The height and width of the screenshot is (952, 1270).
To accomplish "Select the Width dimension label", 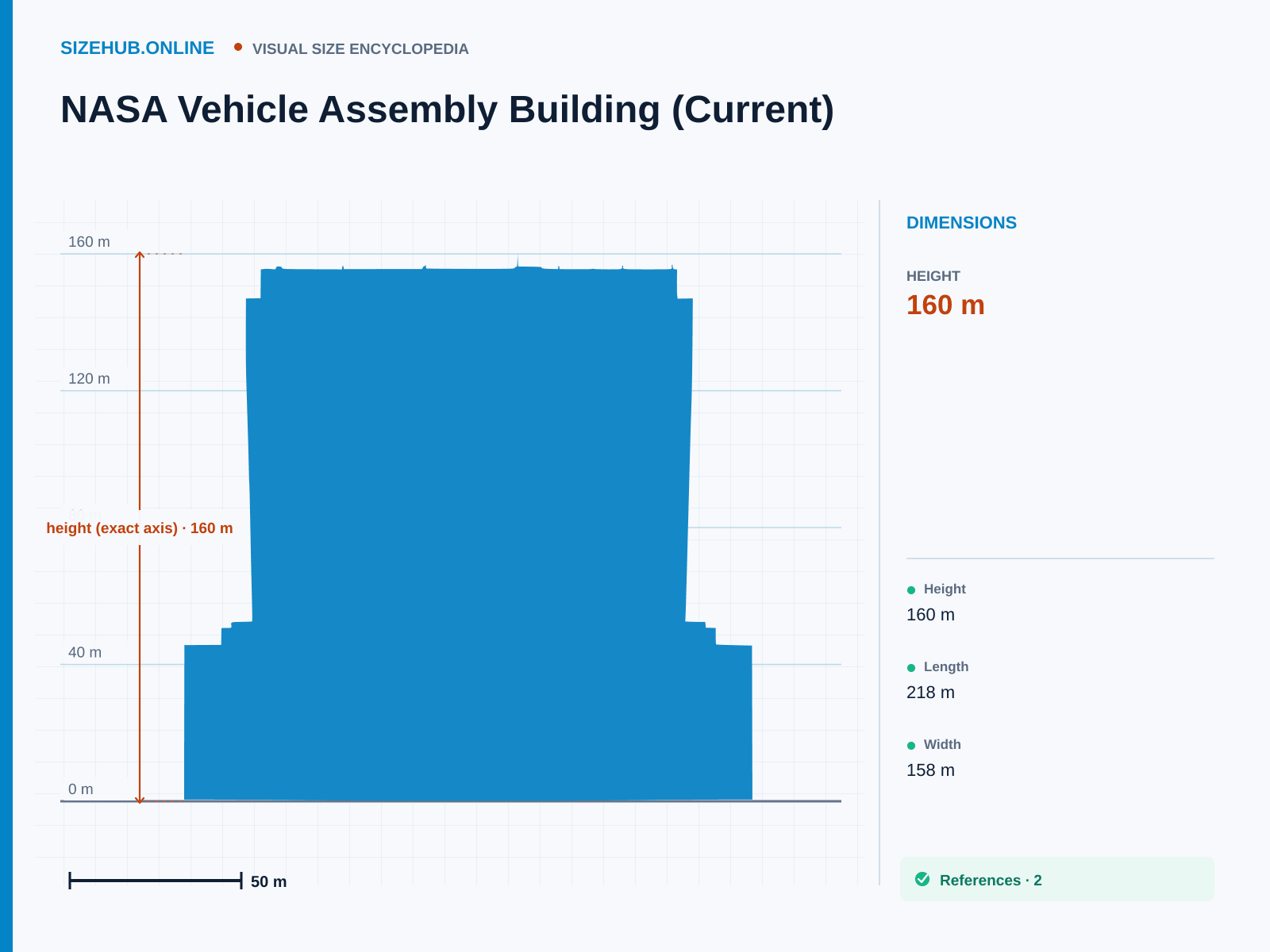I will click(942, 744).
